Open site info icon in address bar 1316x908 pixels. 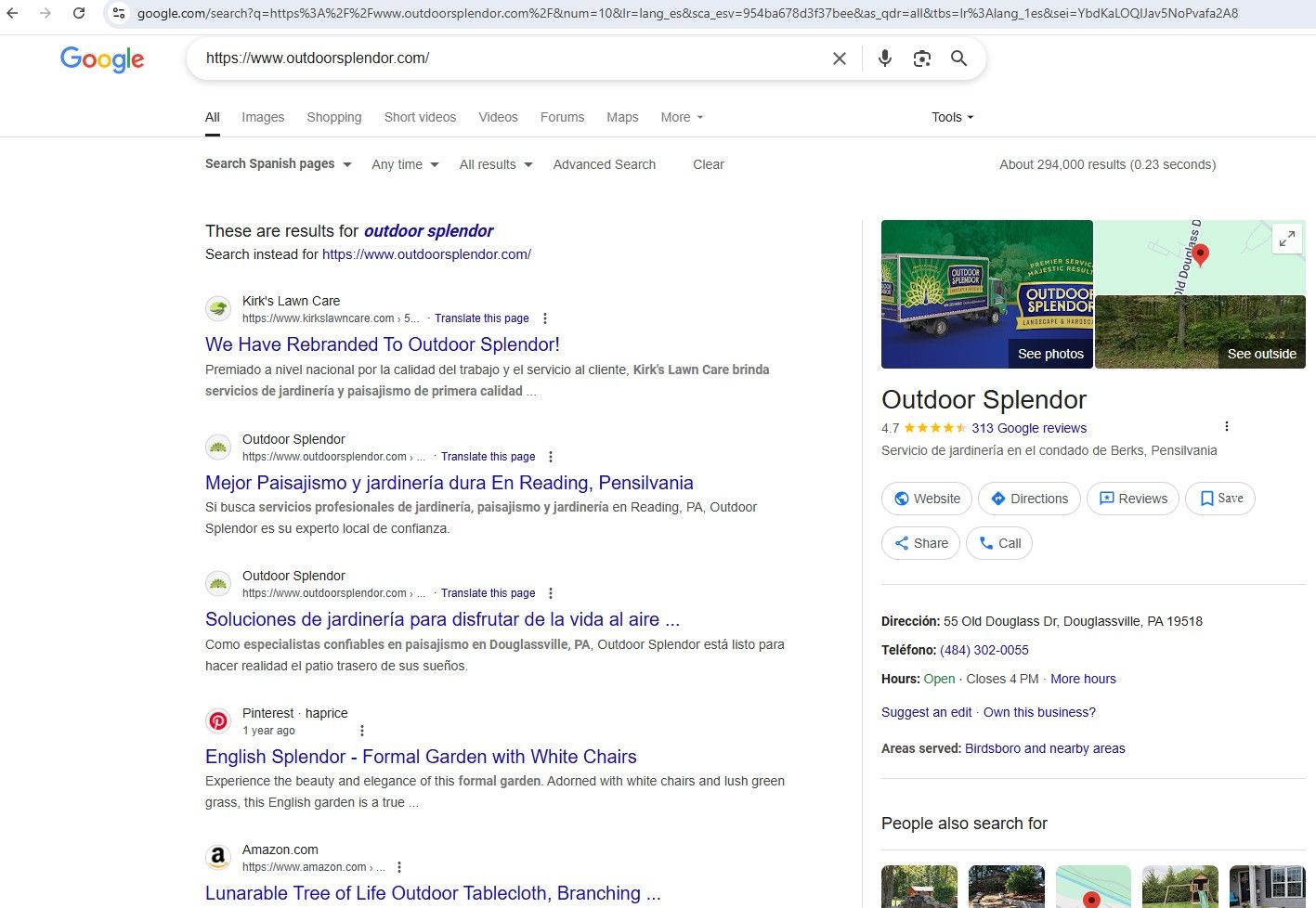pyautogui.click(x=119, y=13)
